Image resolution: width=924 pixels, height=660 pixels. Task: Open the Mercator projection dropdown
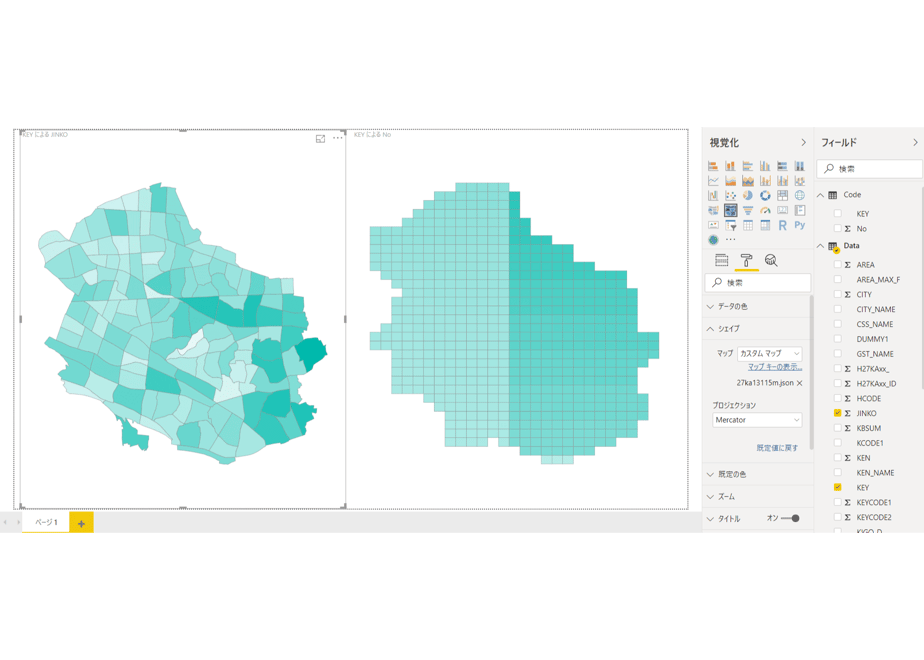[757, 420]
